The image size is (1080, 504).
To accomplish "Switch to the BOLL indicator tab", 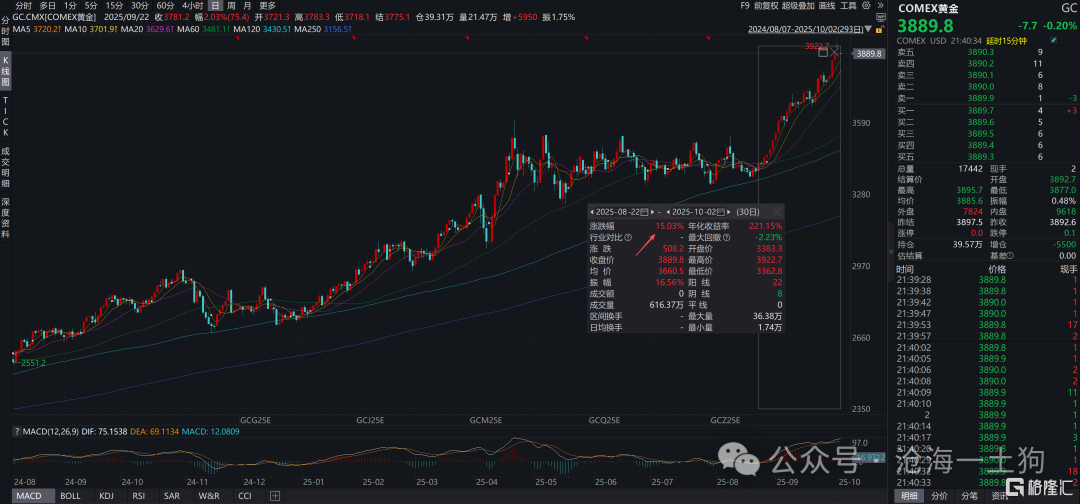I will (x=70, y=496).
